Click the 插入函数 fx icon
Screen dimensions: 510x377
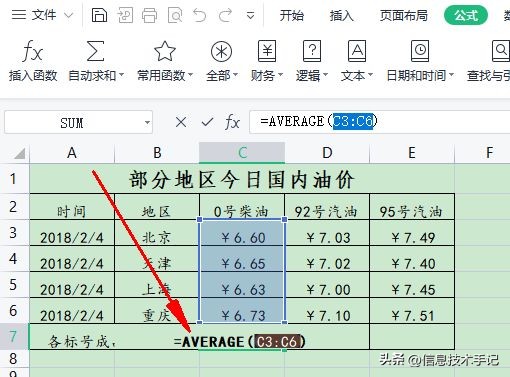[x=33, y=51]
